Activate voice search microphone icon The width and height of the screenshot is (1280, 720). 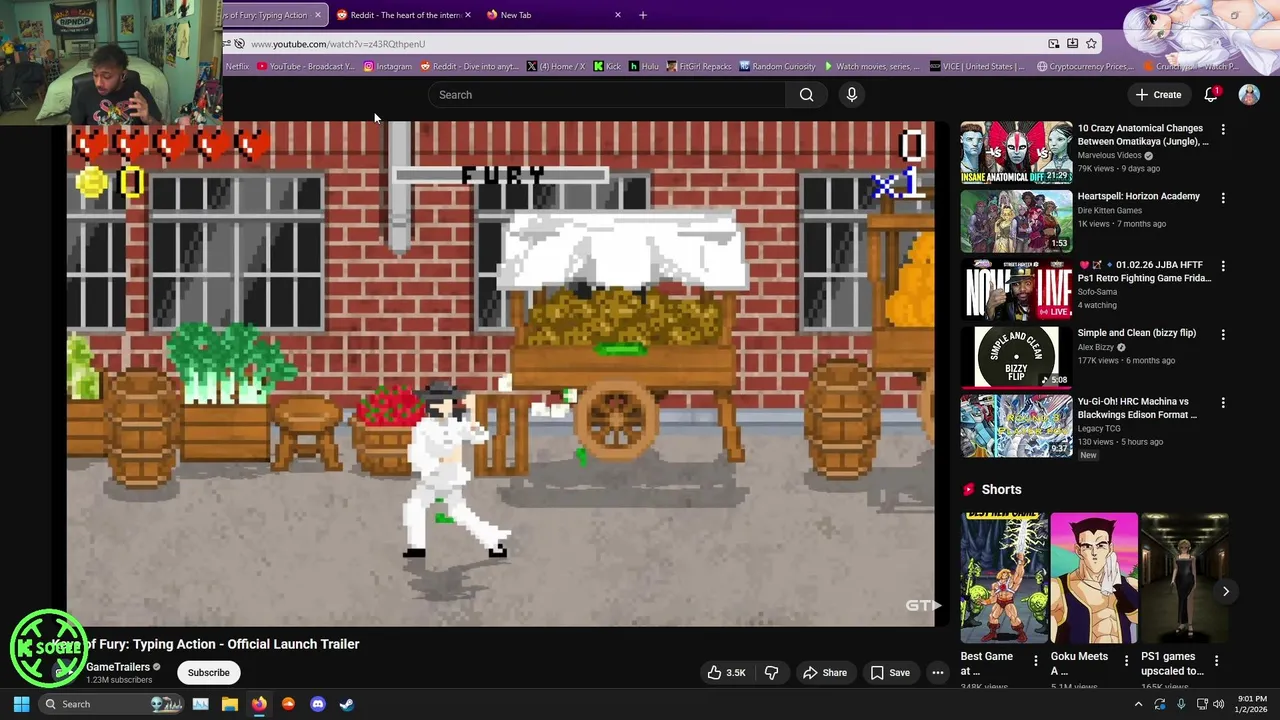(x=852, y=95)
